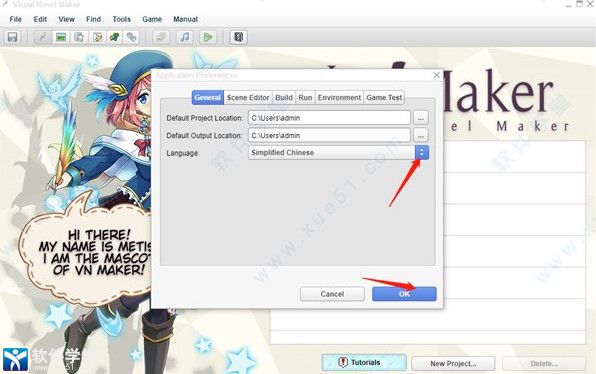Click the Simplified Chinese language combo box
The width and height of the screenshot is (596, 374).
pos(338,152)
